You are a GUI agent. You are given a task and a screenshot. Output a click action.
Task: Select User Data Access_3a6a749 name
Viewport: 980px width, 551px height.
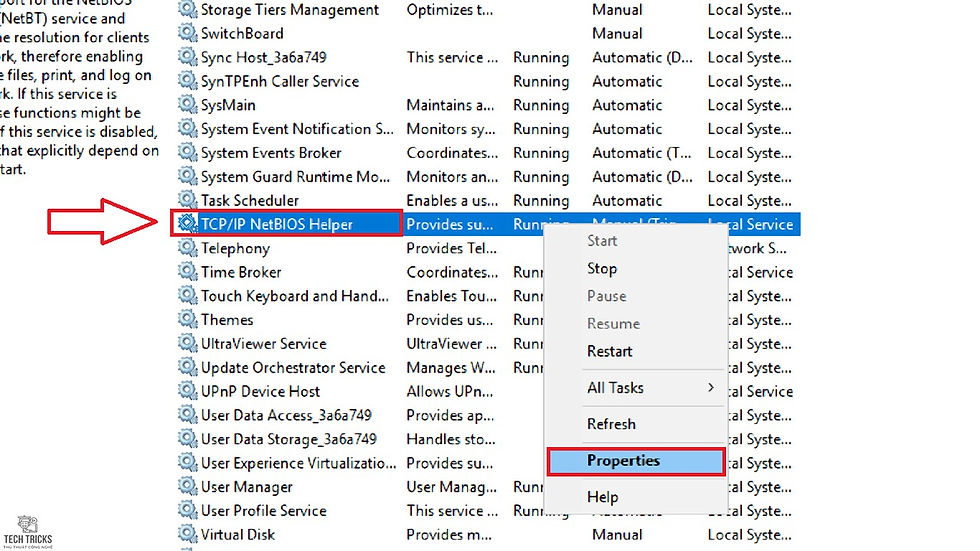coord(286,415)
